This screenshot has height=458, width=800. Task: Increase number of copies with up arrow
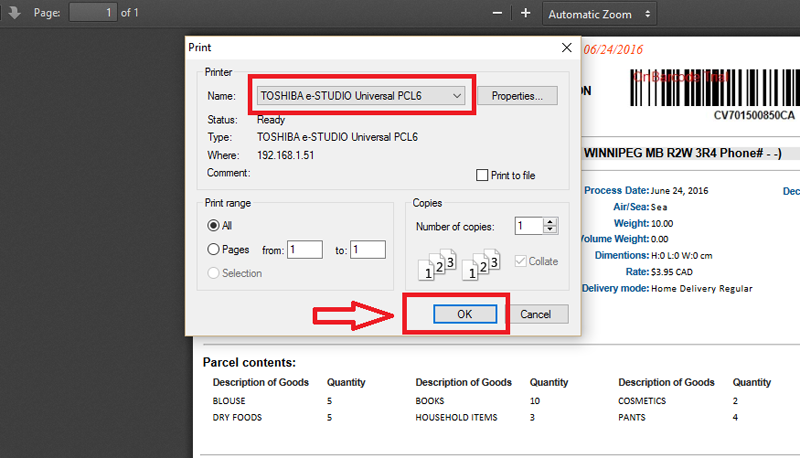550,222
